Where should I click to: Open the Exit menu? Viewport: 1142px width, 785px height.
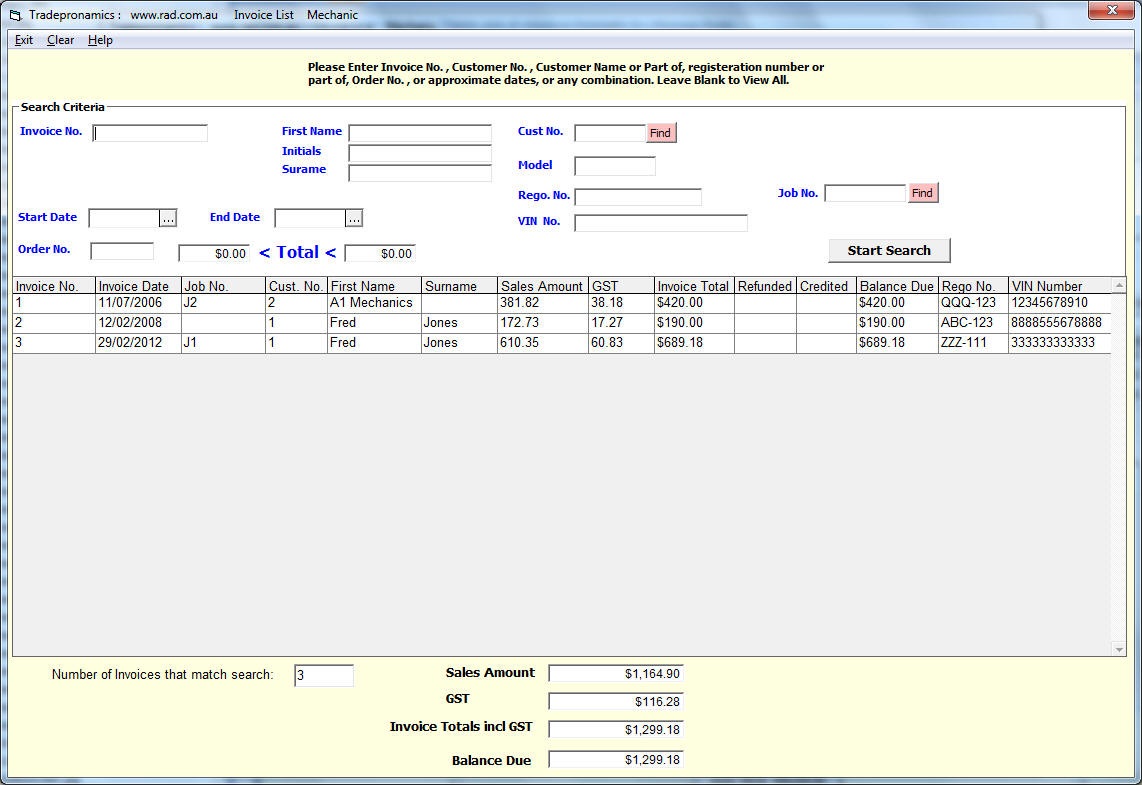tap(23, 40)
